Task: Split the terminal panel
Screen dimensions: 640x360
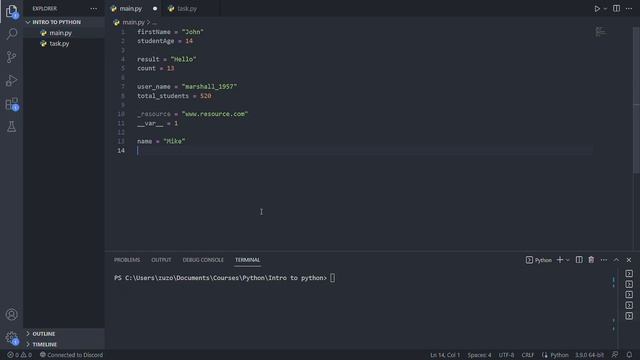Action: (x=579, y=260)
